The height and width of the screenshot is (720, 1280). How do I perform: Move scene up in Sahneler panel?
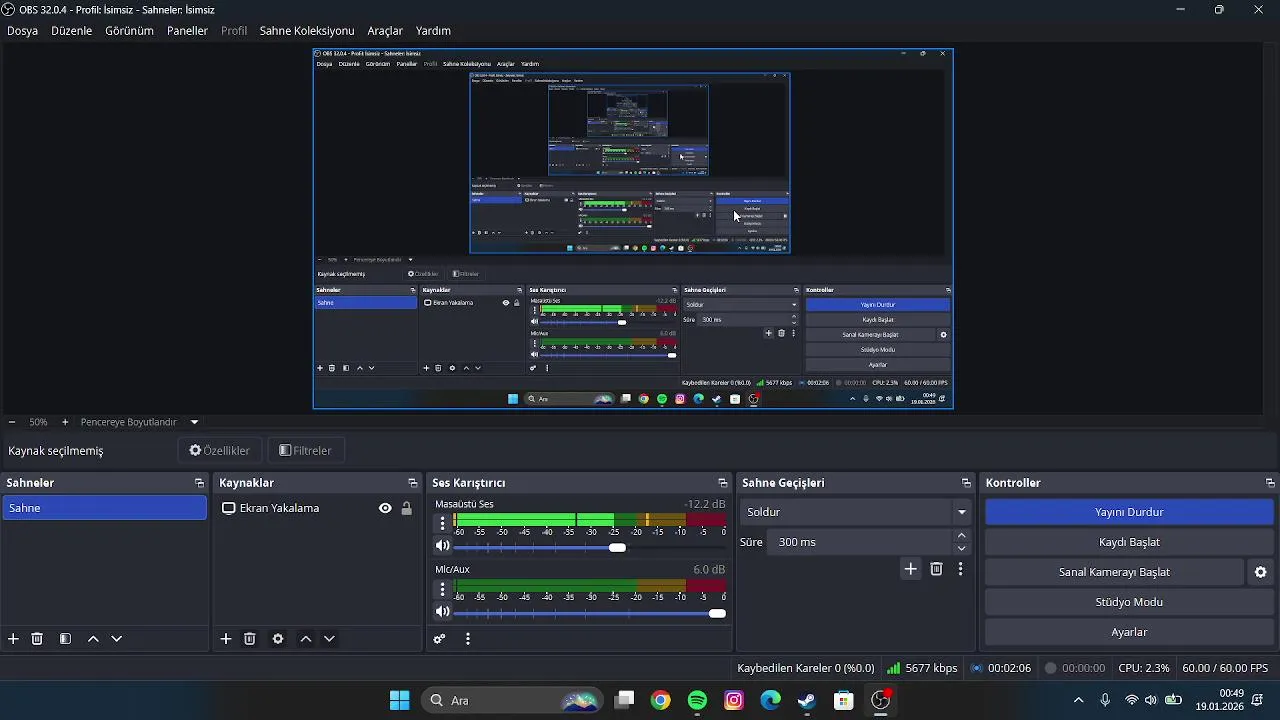(x=93, y=639)
